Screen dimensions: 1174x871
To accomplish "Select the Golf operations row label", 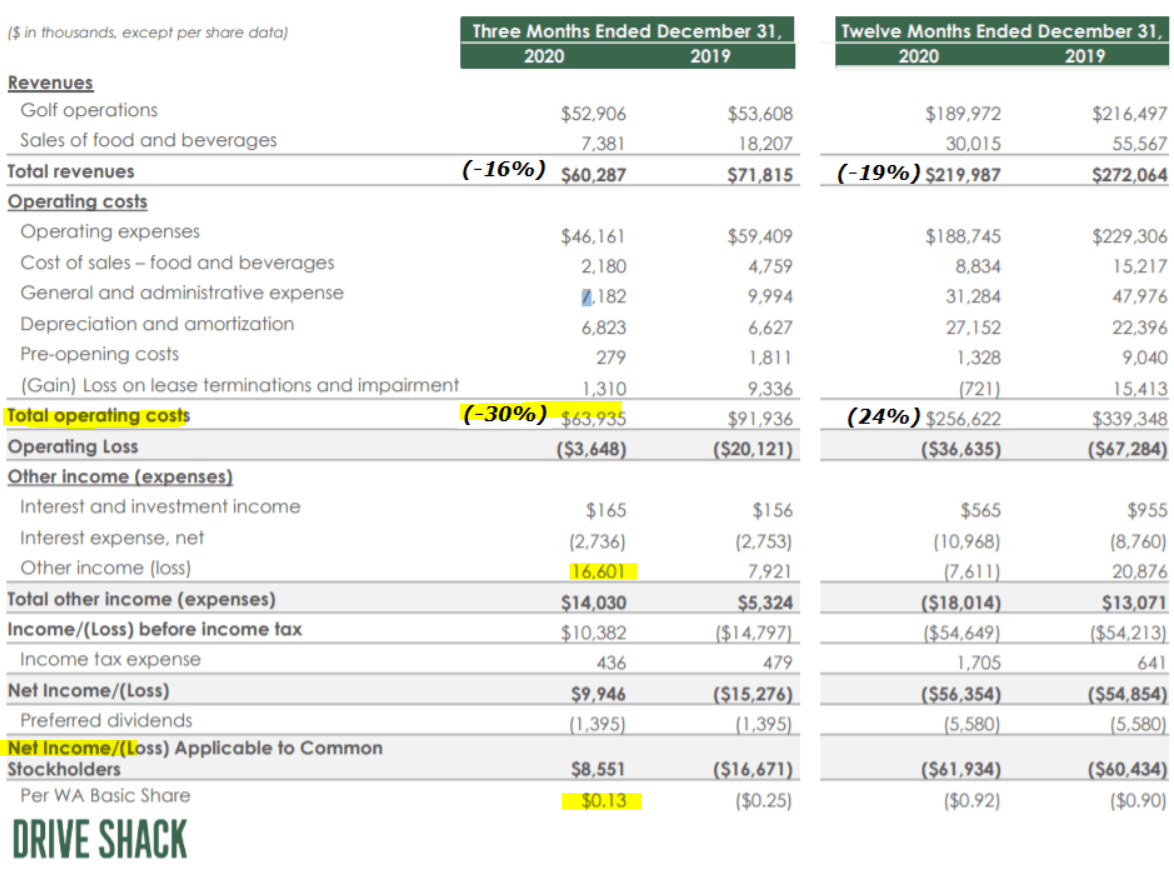I will [89, 110].
